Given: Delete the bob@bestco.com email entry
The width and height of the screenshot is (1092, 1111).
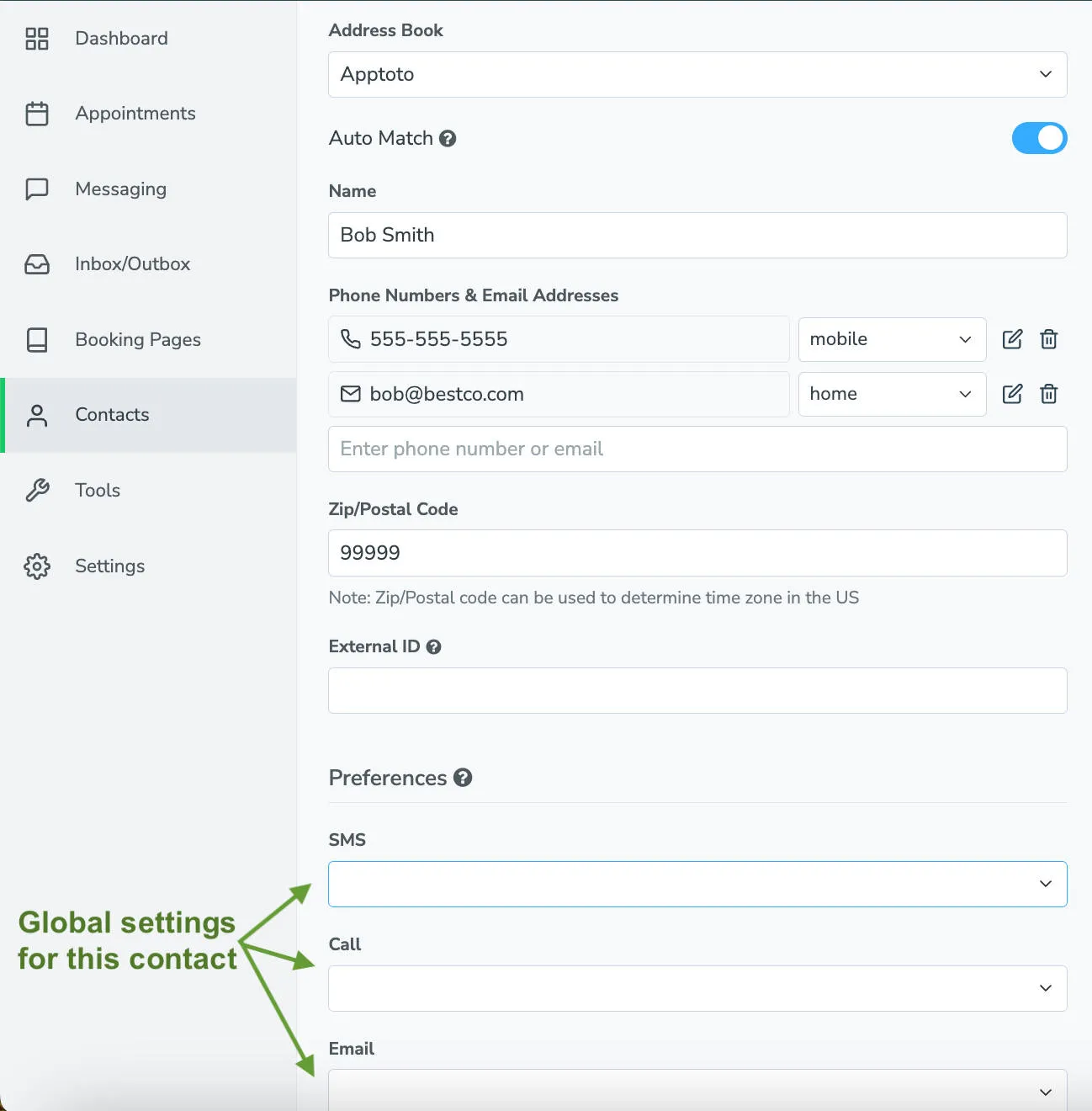Looking at the screenshot, I should click(x=1048, y=394).
